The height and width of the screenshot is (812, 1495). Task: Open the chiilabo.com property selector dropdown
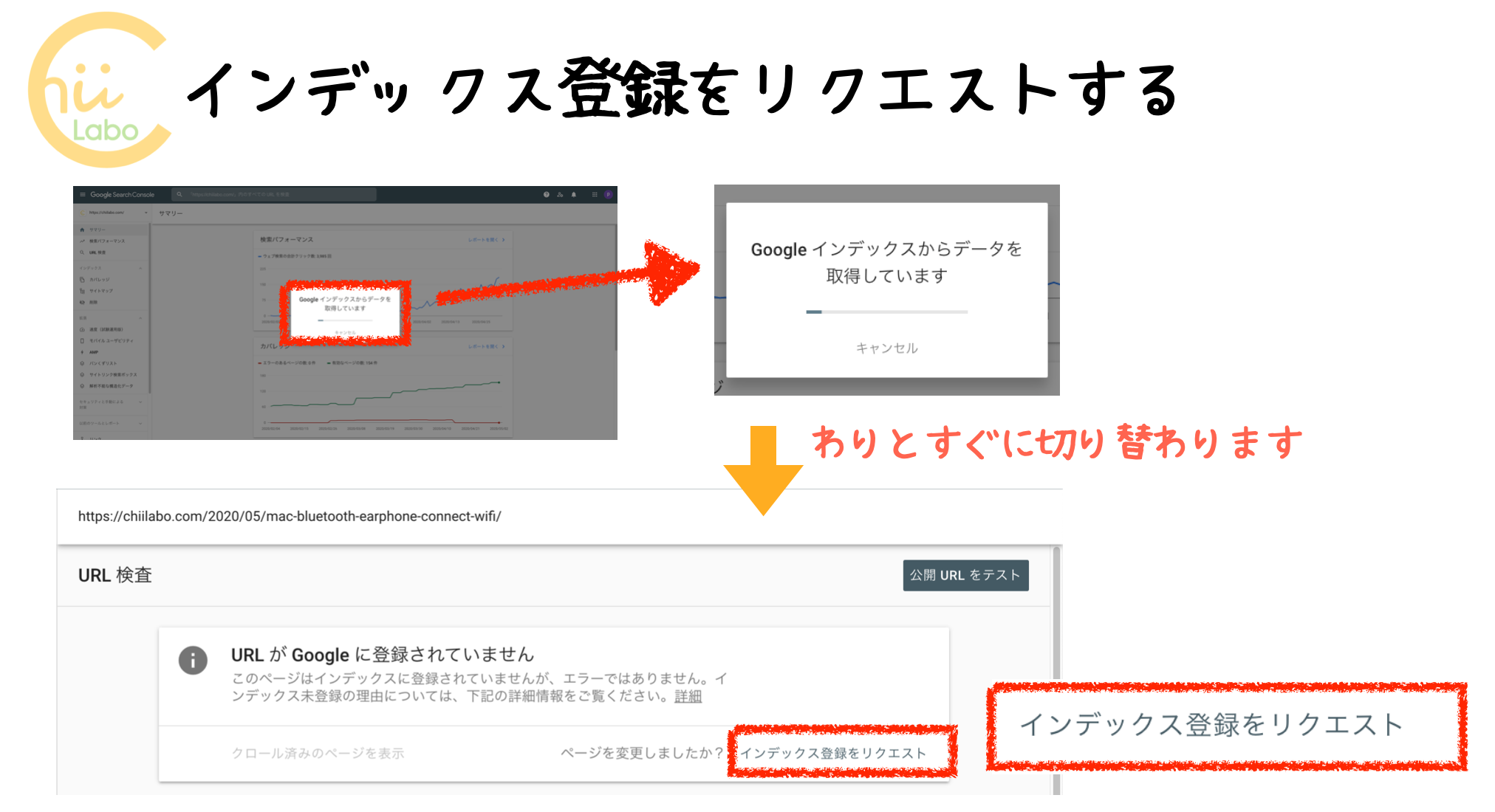click(x=113, y=212)
